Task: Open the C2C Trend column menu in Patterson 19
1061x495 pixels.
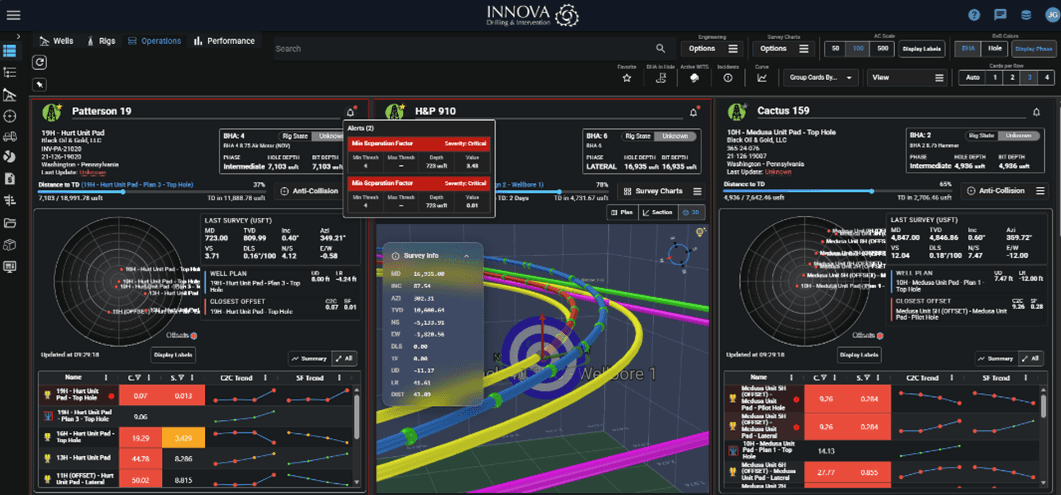Action: click(x=265, y=377)
